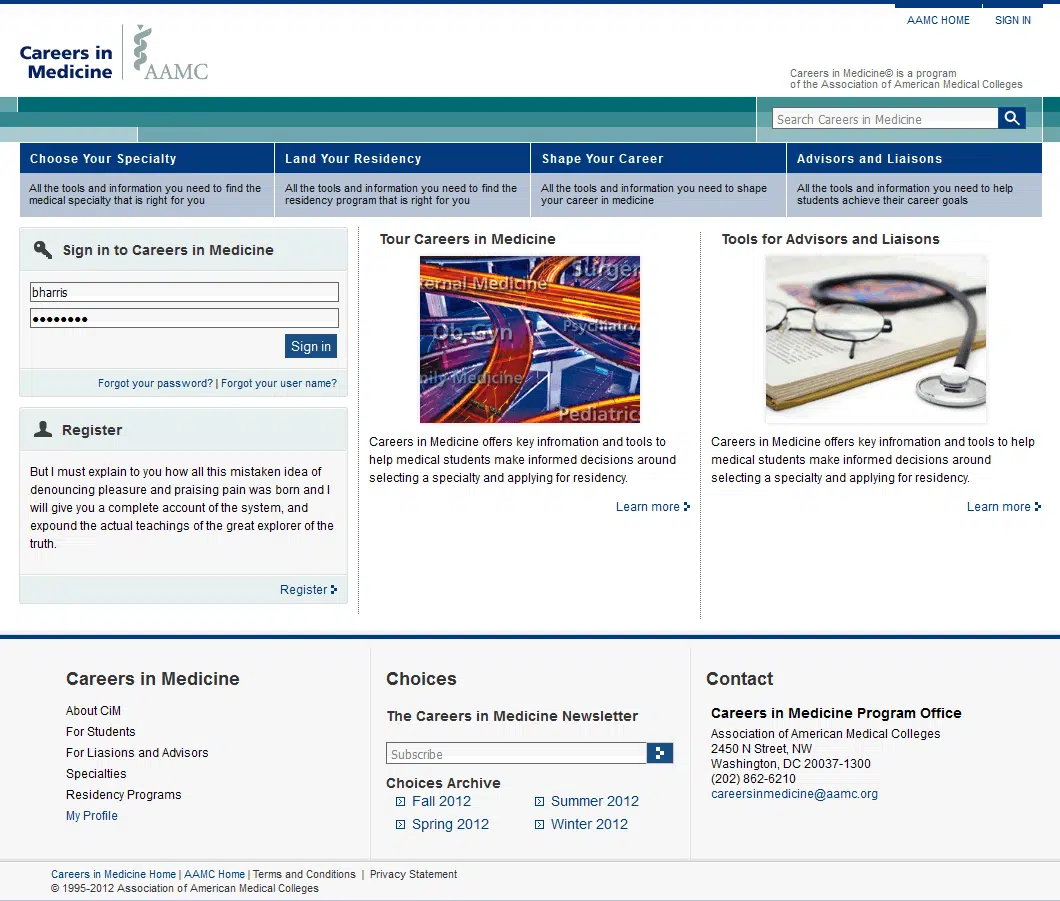The width and height of the screenshot is (1060, 901).
Task: Open Specialties footer link
Action: (x=96, y=774)
